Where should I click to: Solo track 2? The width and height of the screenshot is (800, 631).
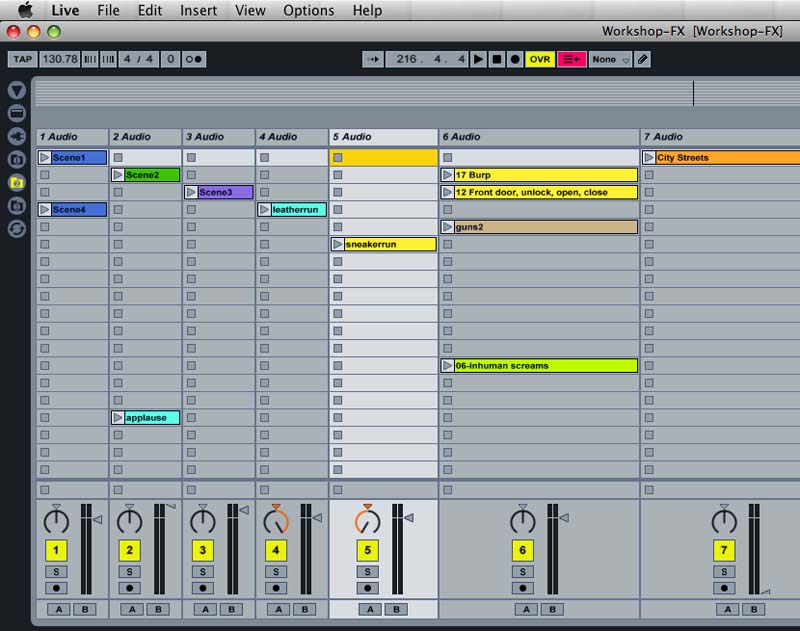click(x=130, y=572)
